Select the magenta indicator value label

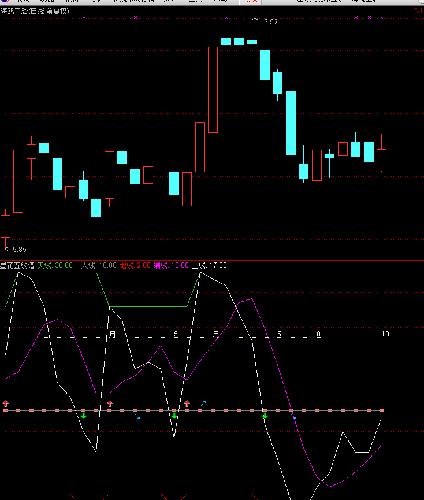[171, 266]
